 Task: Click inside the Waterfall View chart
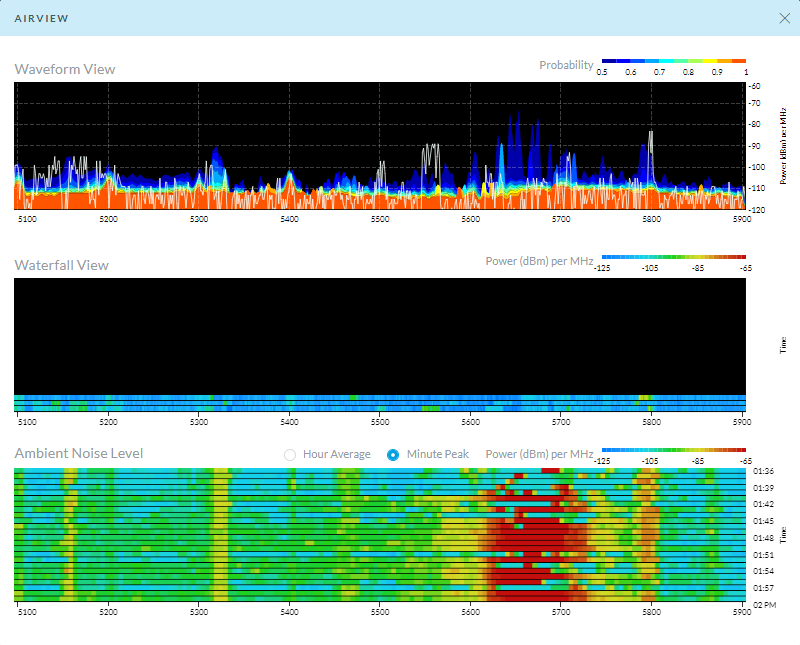pyautogui.click(x=380, y=344)
